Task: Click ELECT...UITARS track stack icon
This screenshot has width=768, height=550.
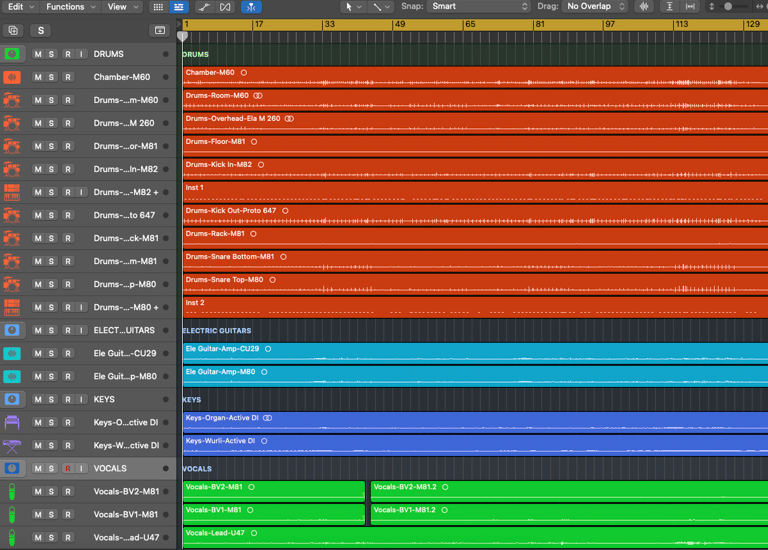Action: click(12, 330)
